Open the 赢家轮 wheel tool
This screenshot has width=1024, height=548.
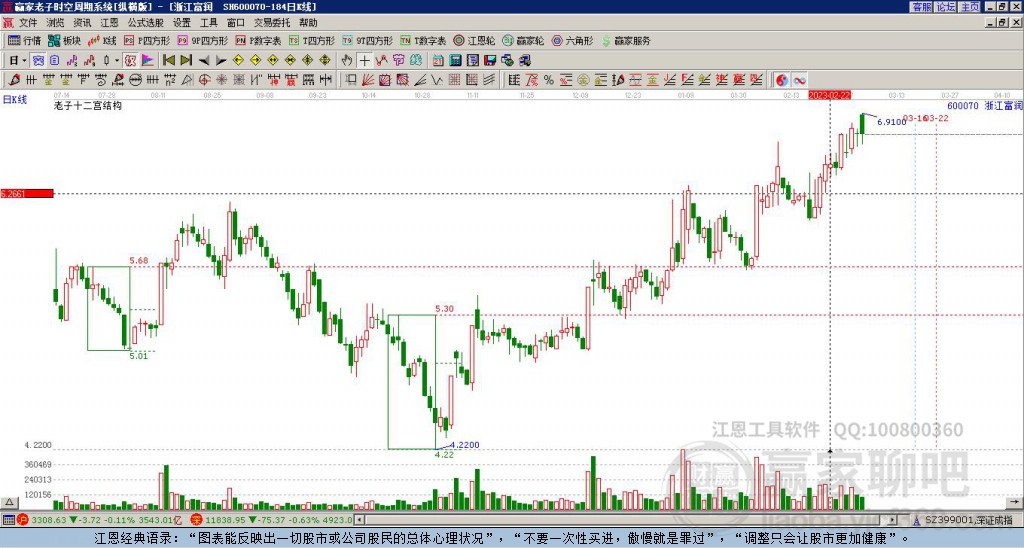(x=524, y=40)
